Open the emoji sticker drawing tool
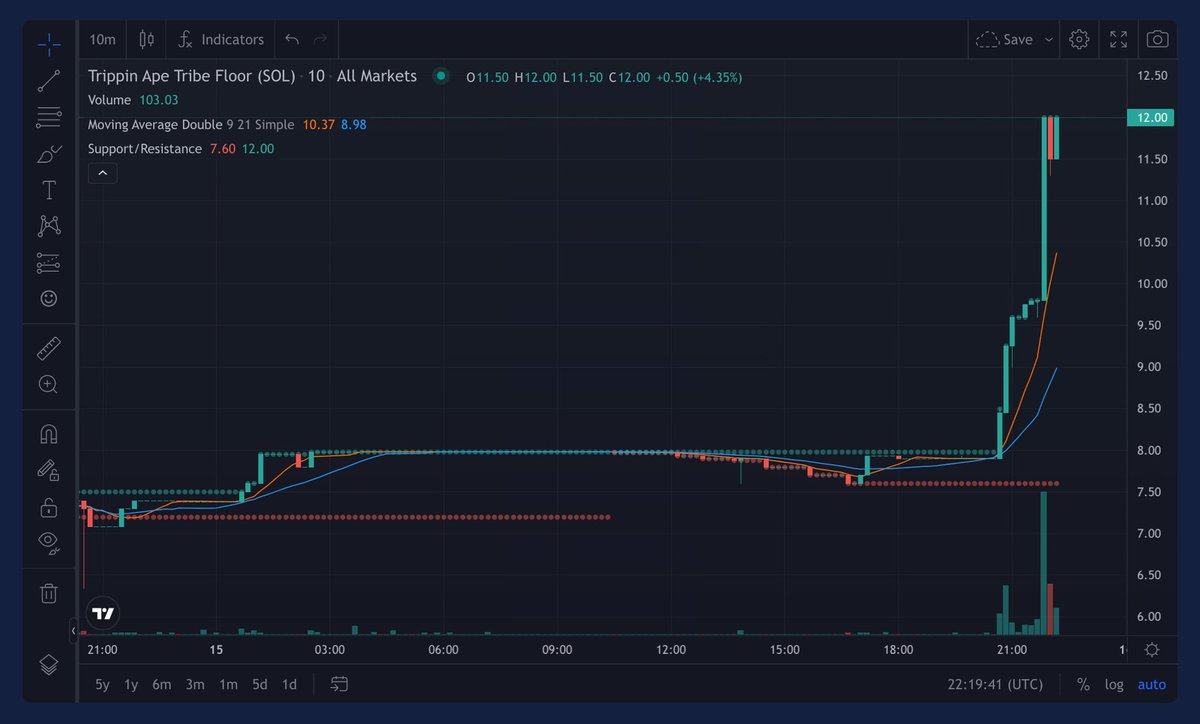The width and height of the screenshot is (1200, 724). coord(48,298)
